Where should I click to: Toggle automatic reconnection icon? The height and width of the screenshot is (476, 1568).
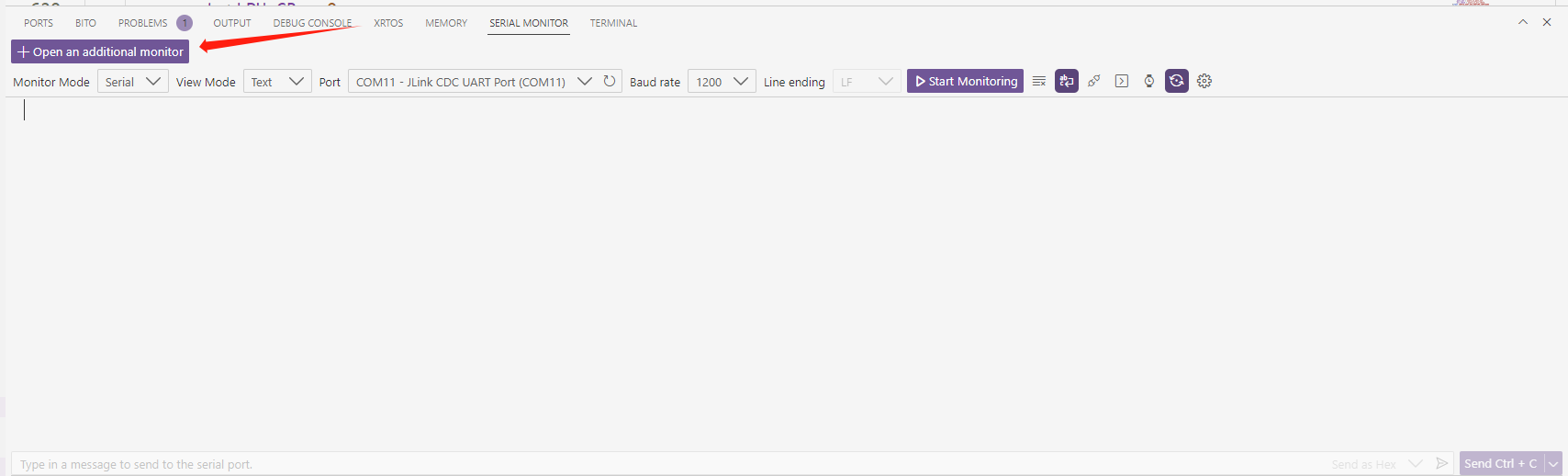click(x=1177, y=82)
